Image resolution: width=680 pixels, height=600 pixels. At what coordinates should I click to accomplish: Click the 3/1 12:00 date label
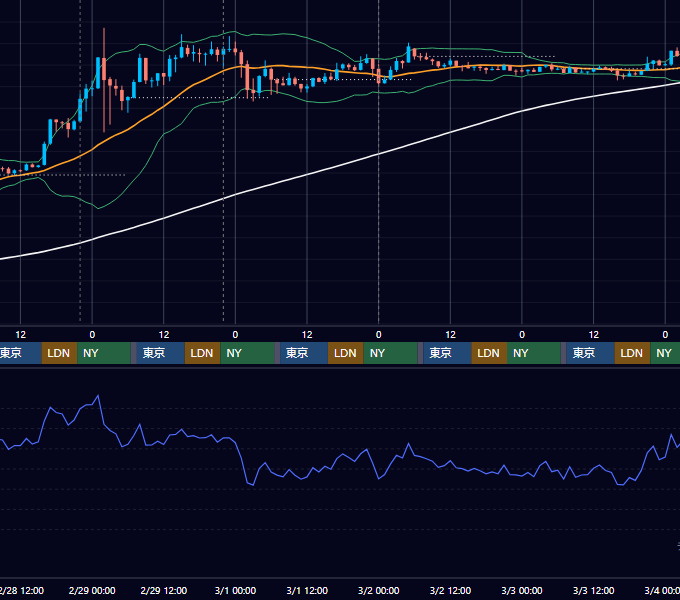(x=307, y=590)
